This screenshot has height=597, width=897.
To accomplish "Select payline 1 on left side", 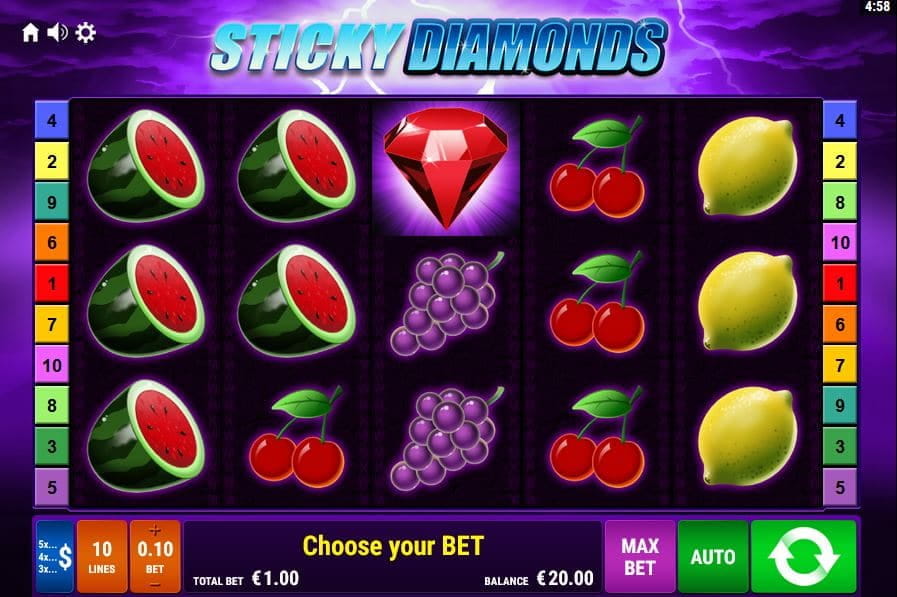I will [52, 283].
